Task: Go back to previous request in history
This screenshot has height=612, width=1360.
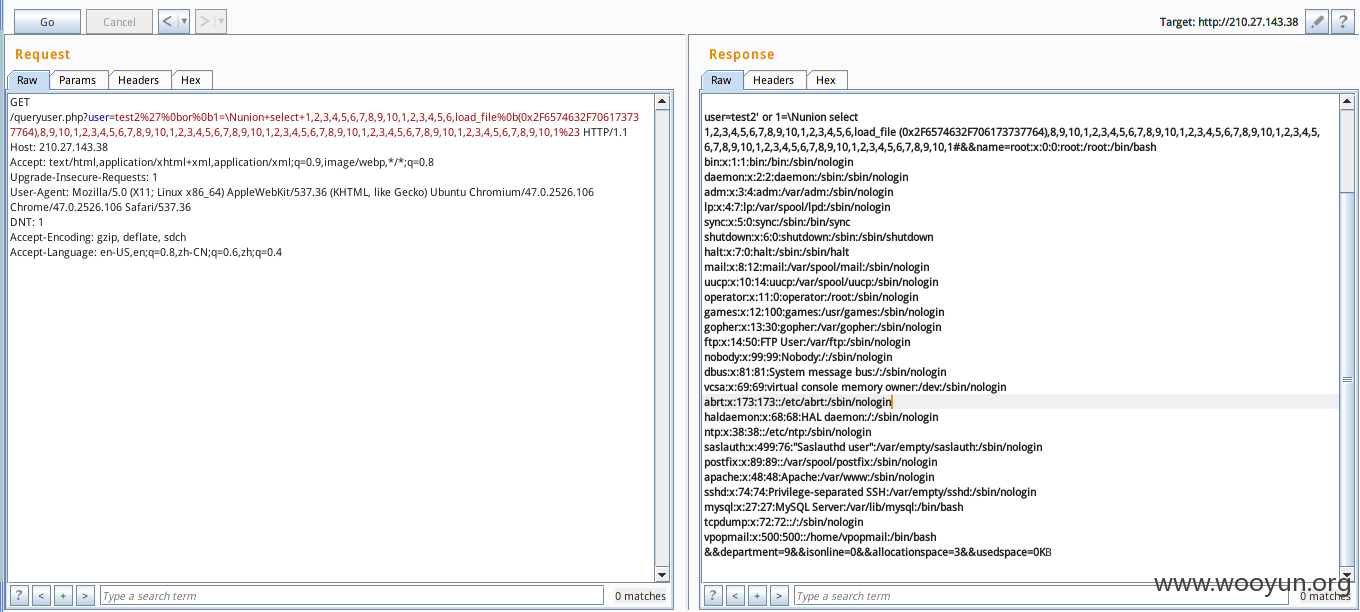Action: (x=168, y=21)
